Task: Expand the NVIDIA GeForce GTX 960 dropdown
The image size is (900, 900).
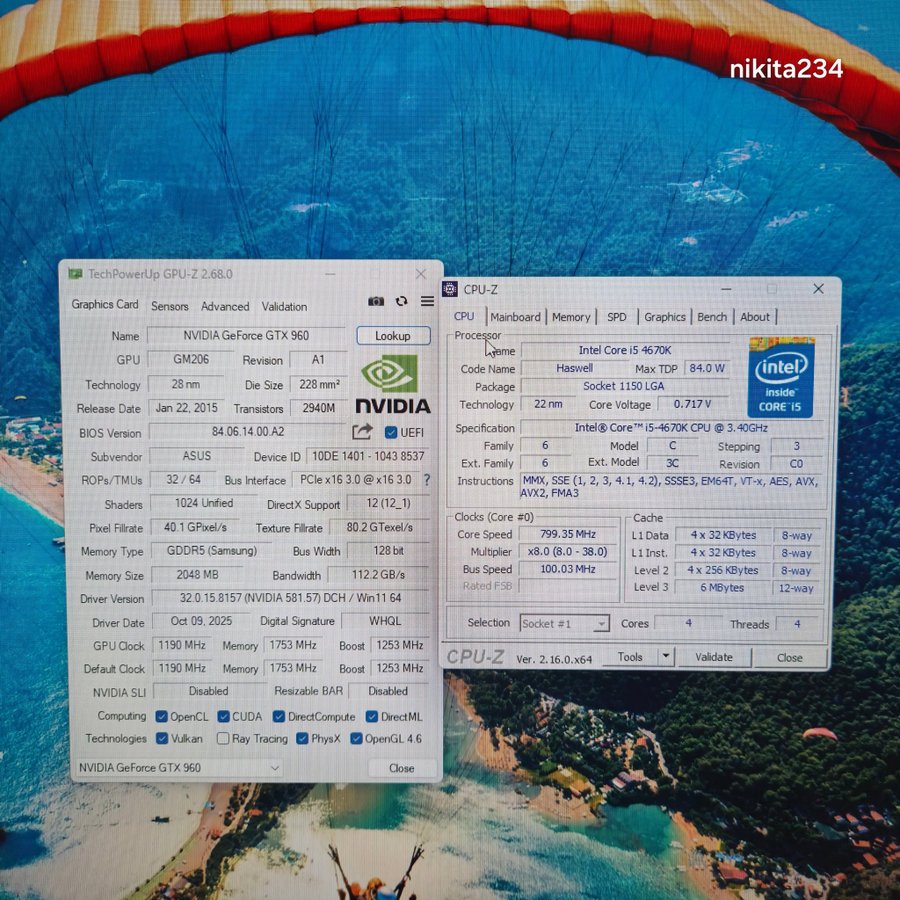Action: click(275, 768)
